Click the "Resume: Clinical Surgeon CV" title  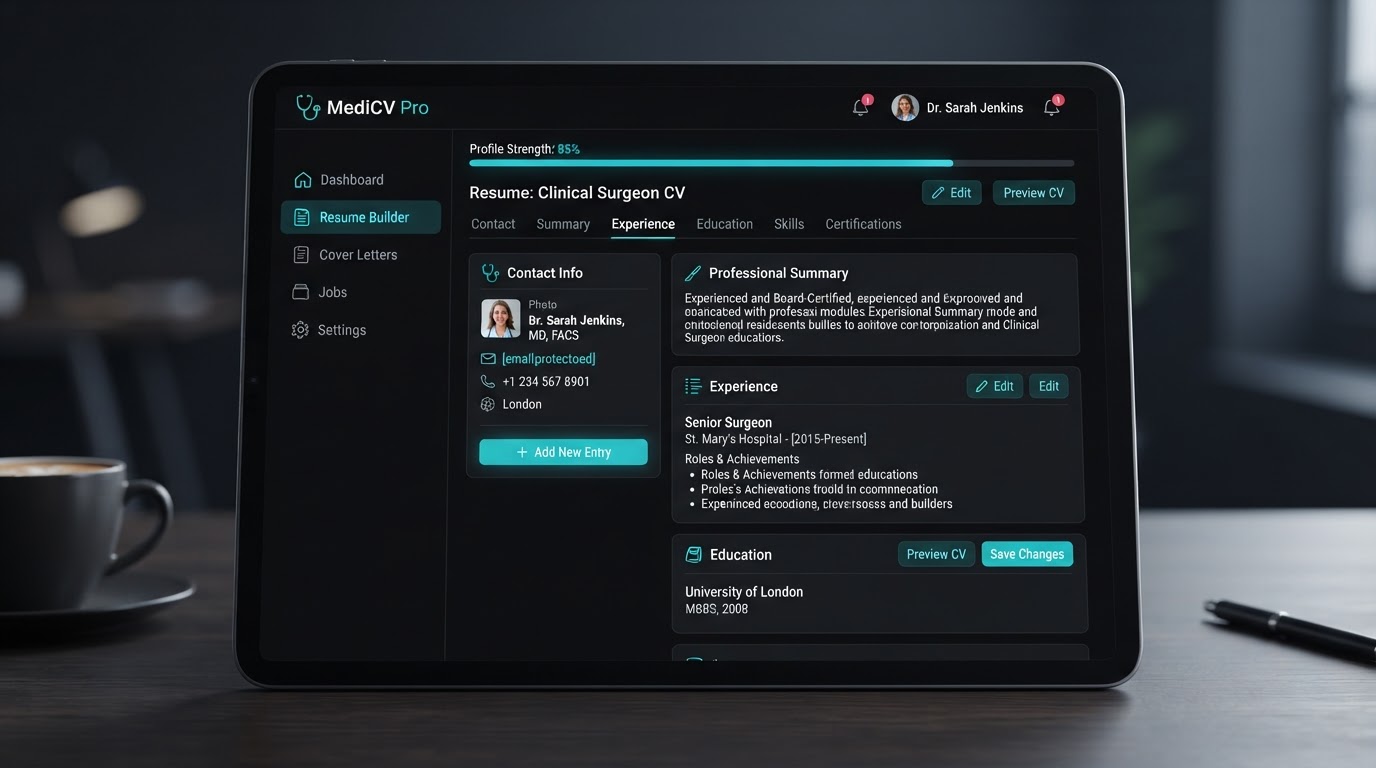click(577, 193)
